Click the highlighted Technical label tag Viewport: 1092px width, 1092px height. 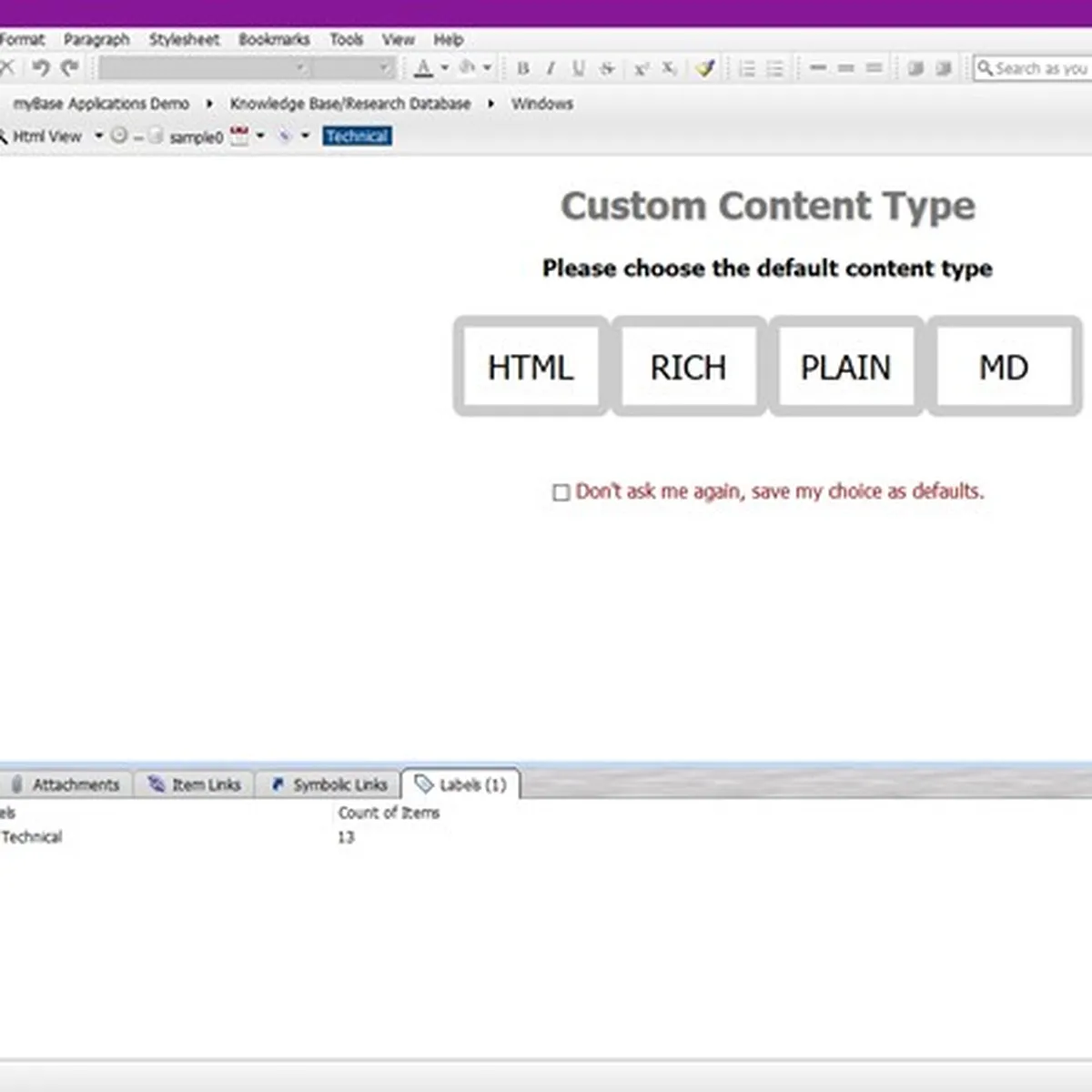[x=357, y=136]
